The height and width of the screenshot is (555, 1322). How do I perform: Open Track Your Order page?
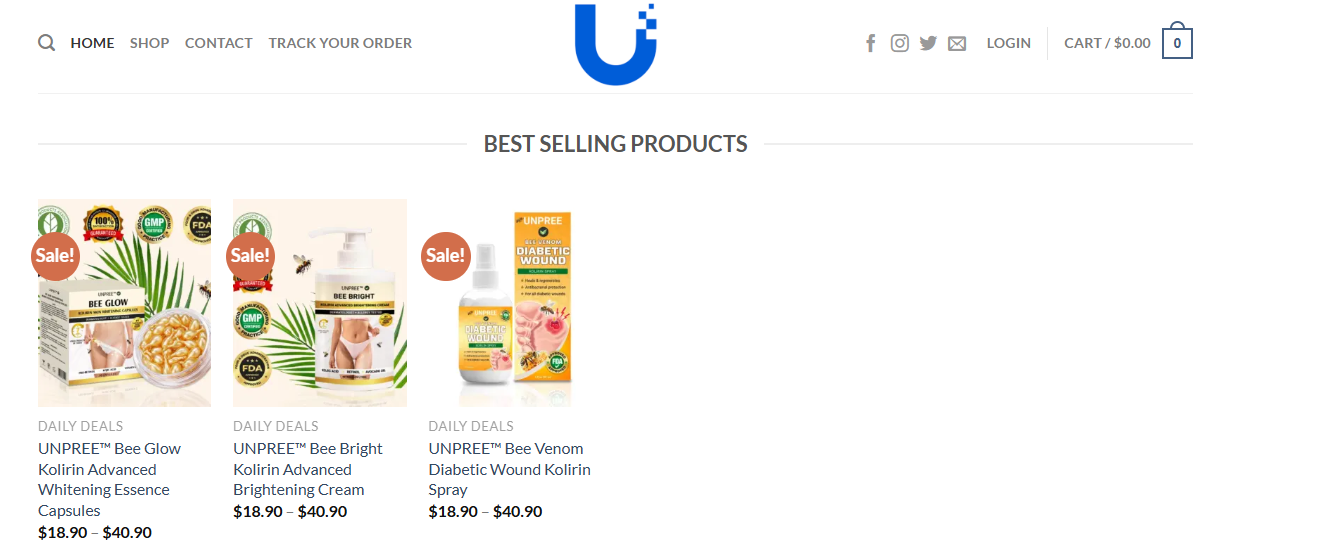(x=340, y=43)
